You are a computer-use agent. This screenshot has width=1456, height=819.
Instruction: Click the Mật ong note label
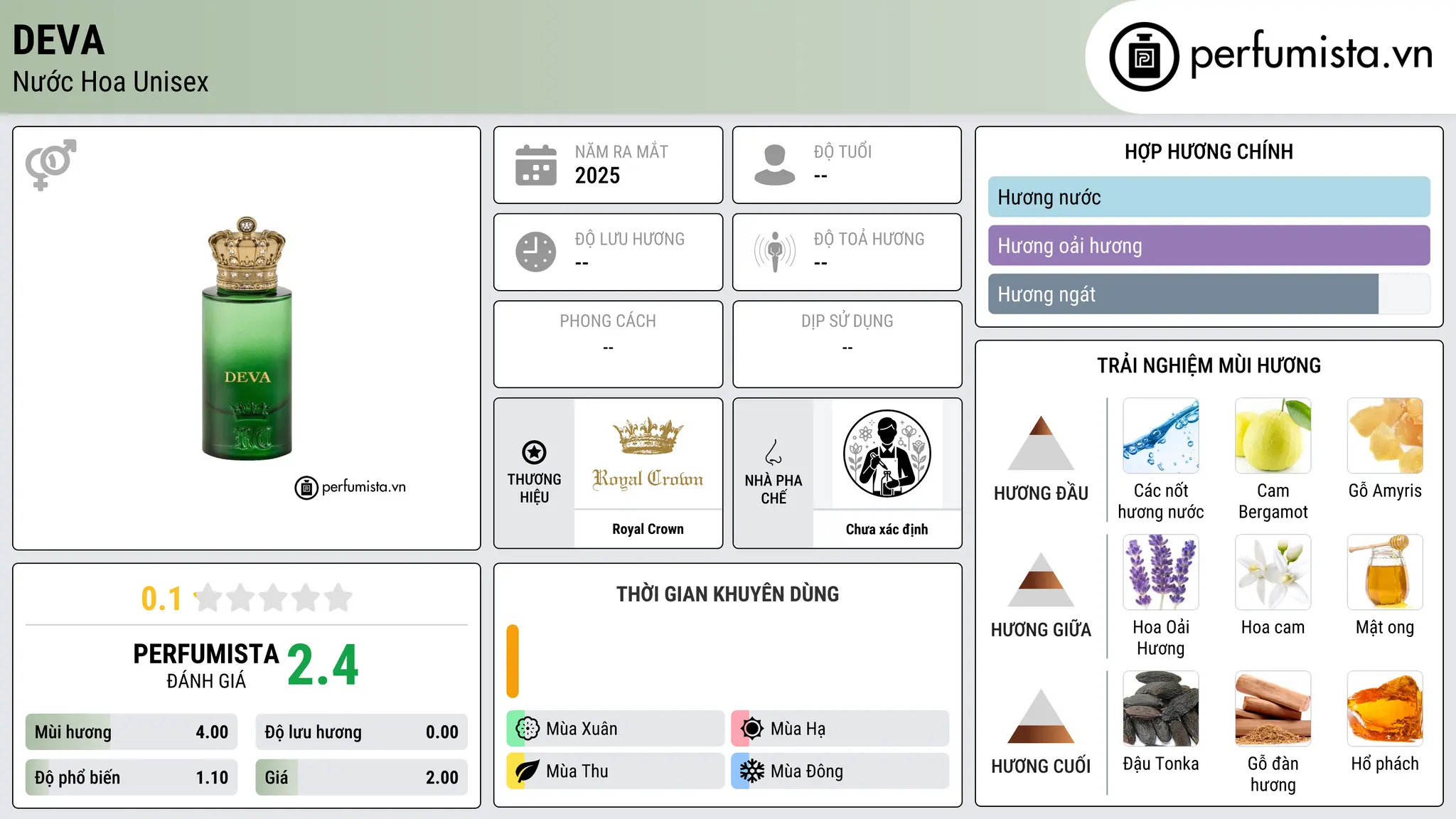1385,628
